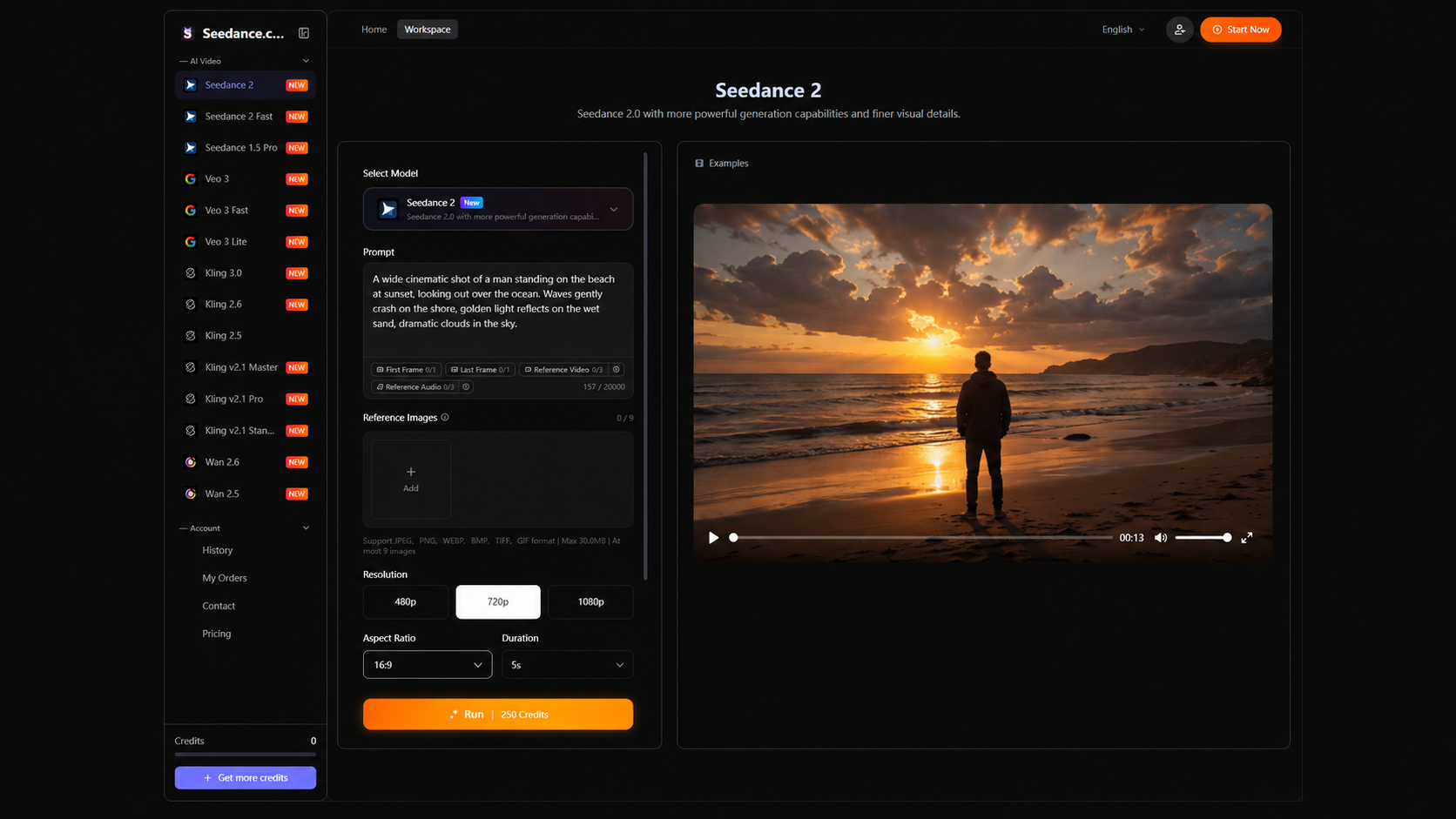
Task: Open the Seedance 2 Fast model
Action: [x=245, y=117]
